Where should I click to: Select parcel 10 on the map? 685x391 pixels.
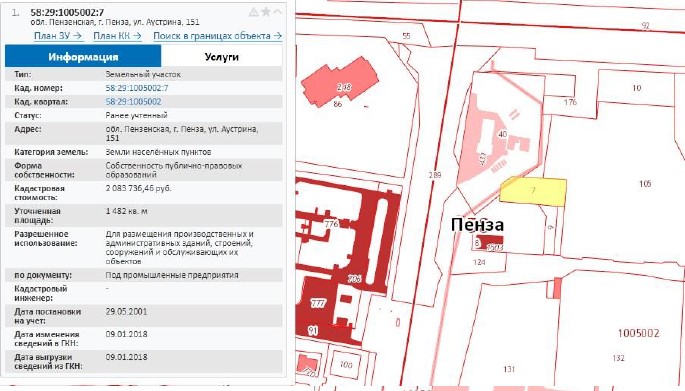pyautogui.click(x=637, y=88)
